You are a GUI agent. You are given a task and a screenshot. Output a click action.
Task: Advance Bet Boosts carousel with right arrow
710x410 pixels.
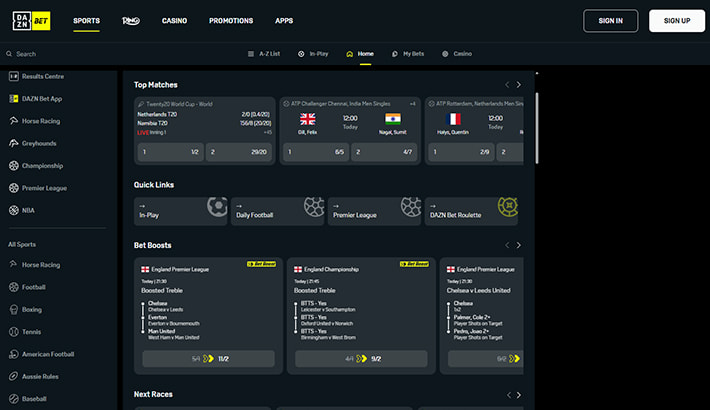click(519, 245)
